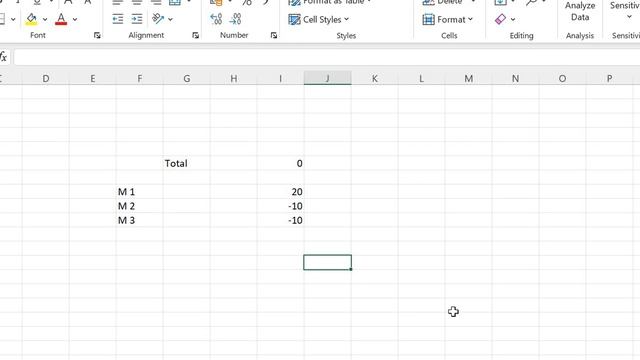The image size is (640, 360).
Task: Open the Clear dropdown arrow
Action: (513, 19)
